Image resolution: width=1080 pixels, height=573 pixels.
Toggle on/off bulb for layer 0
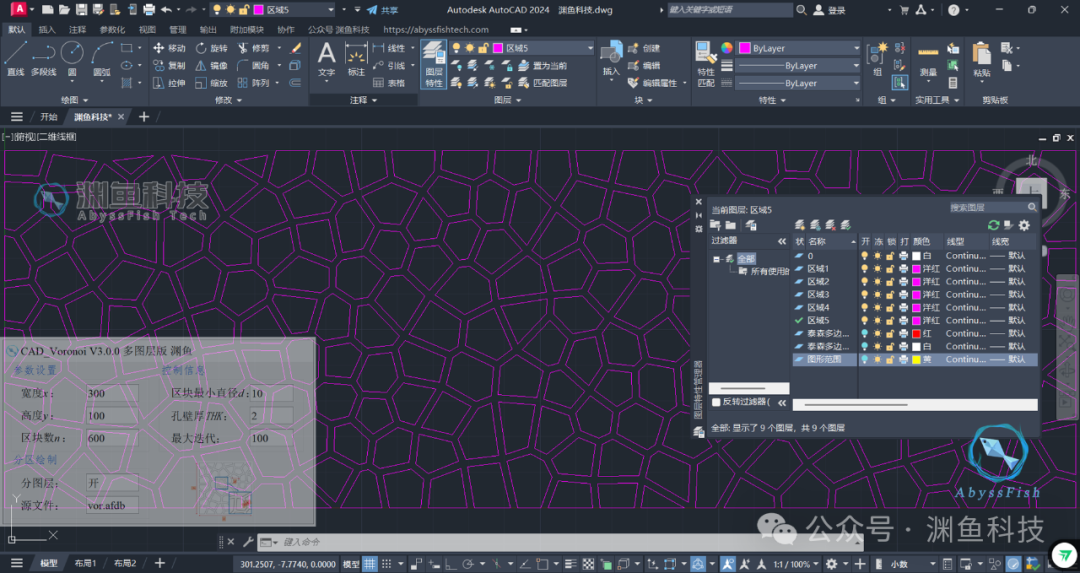point(864,256)
